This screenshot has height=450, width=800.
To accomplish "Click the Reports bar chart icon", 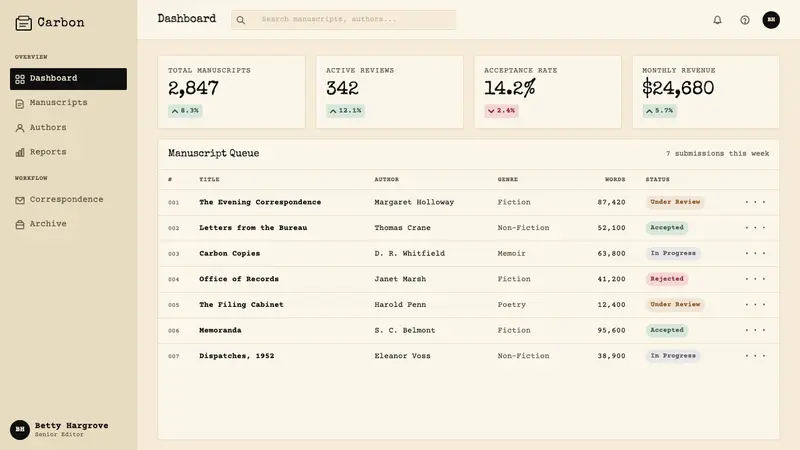I will [20, 153].
